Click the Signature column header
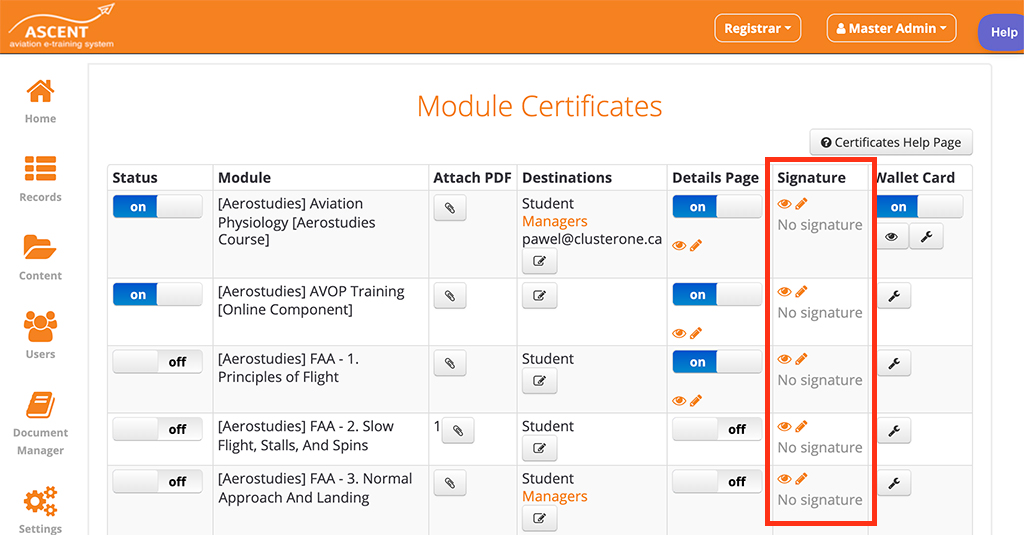Screen dimensions: 1024x535 pos(811,178)
